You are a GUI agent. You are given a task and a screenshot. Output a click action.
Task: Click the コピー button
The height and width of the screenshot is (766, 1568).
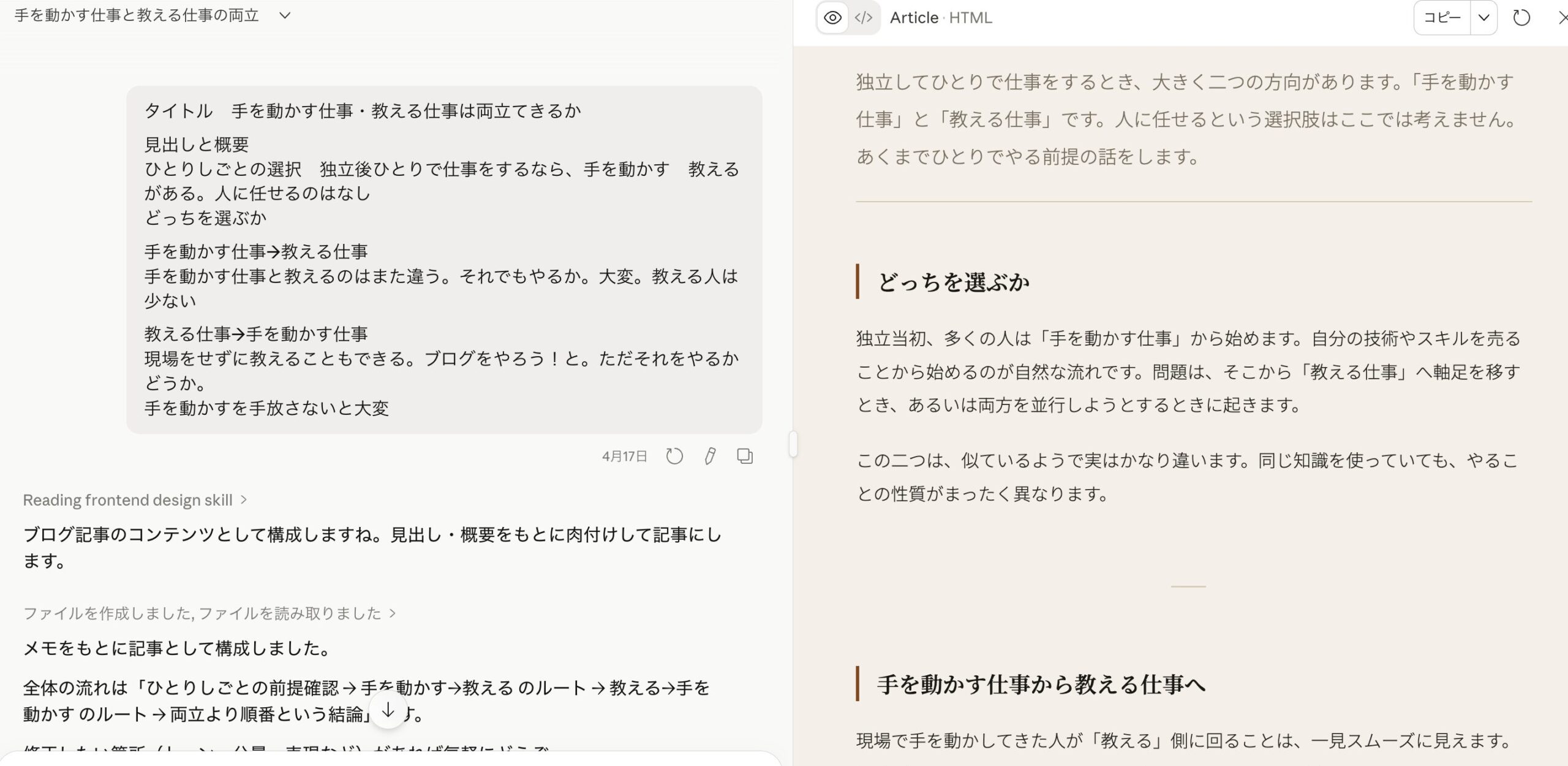click(1442, 18)
